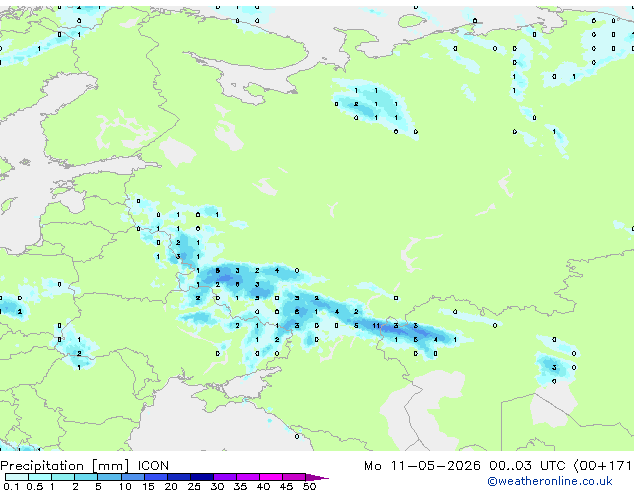Click the 'Precipitation [mm]' title text

pos(64,466)
